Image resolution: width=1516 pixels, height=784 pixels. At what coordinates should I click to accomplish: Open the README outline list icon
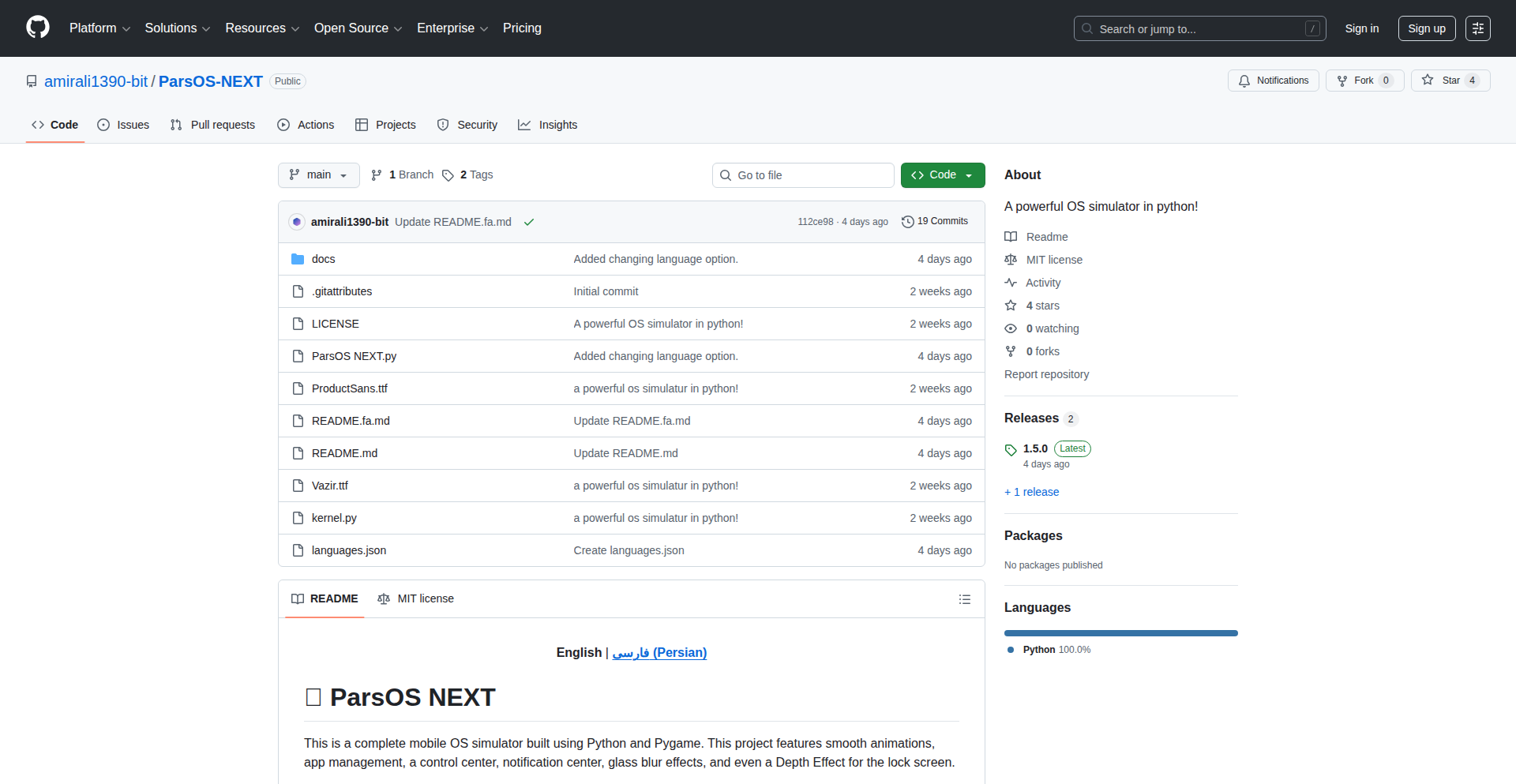coord(965,598)
